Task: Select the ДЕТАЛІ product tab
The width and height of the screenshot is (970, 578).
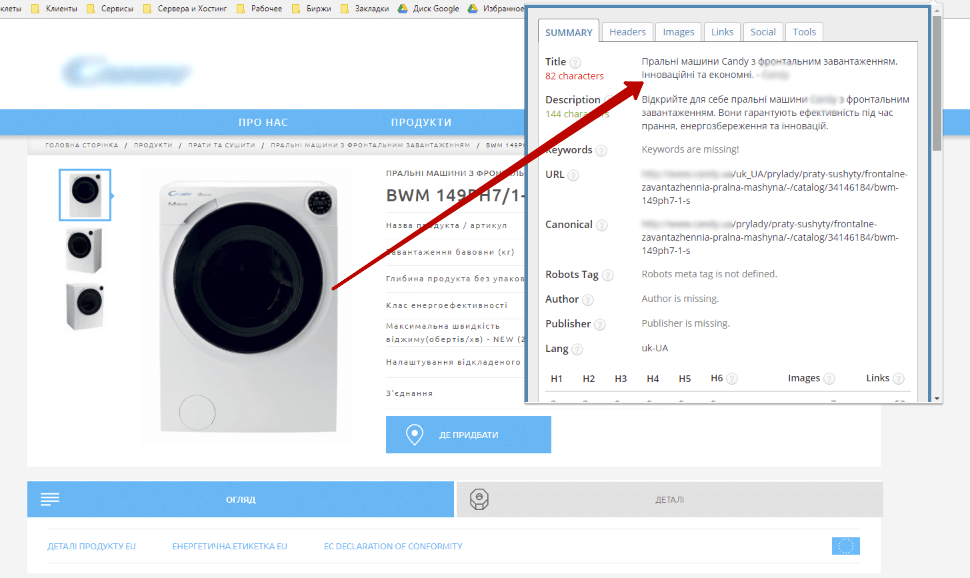Action: [669, 499]
